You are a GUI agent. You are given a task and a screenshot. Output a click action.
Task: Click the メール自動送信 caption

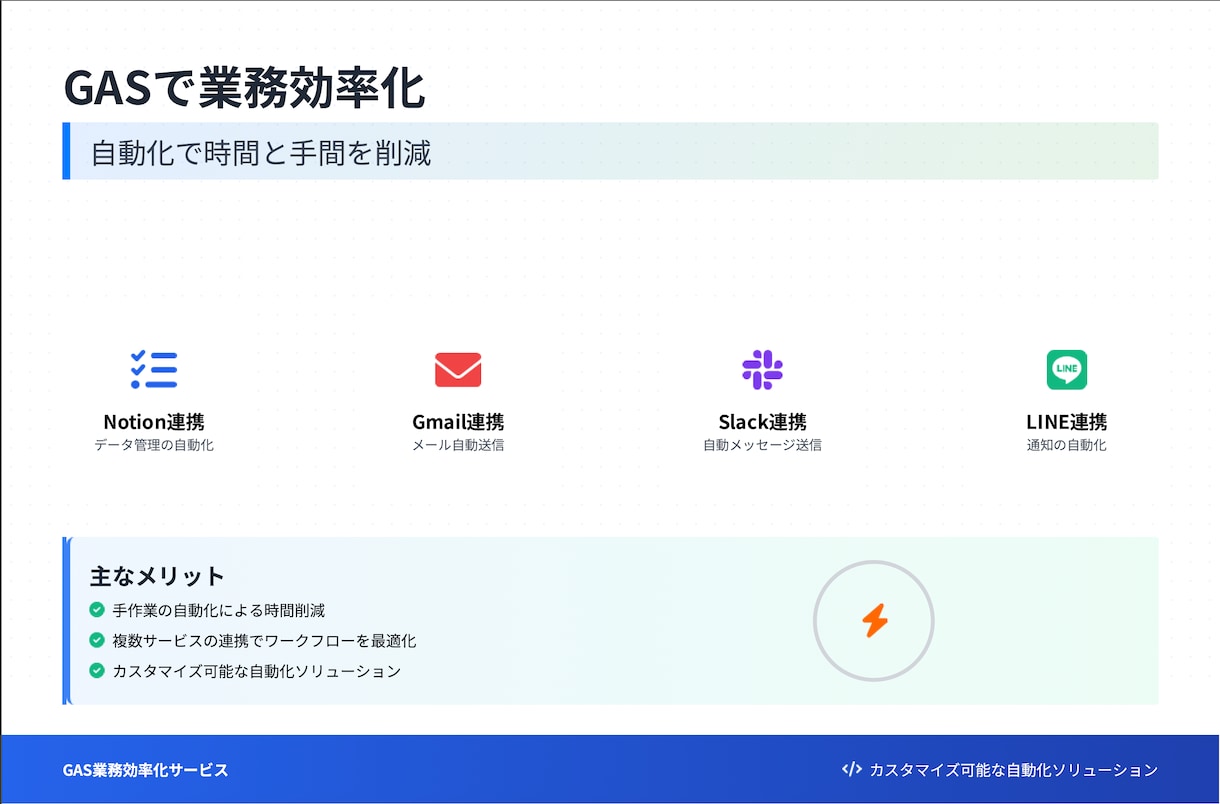458,445
